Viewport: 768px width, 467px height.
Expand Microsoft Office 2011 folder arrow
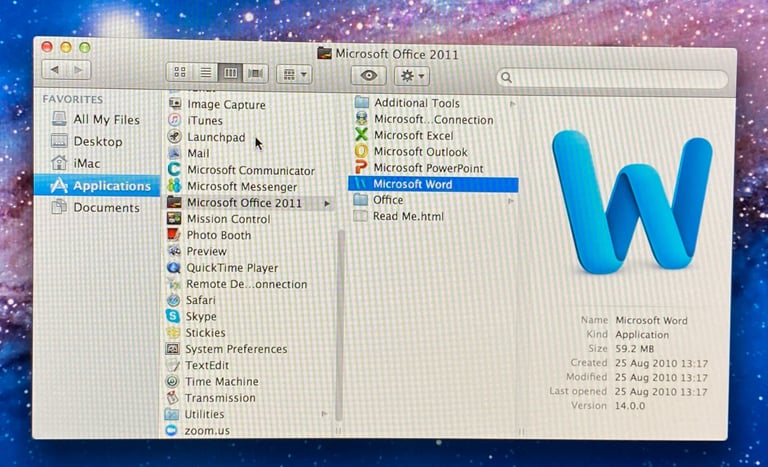point(327,203)
